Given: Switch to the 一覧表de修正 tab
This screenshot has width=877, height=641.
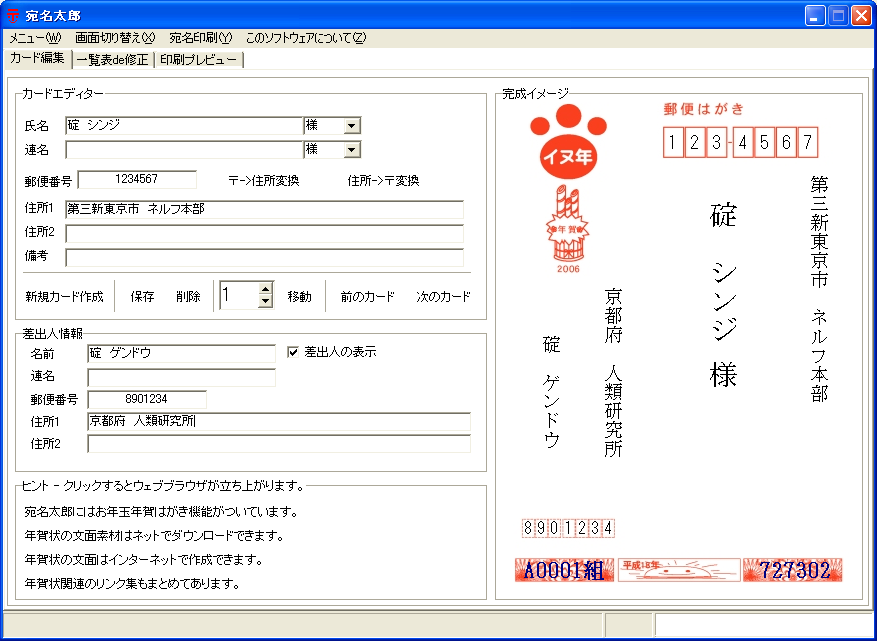Looking at the screenshot, I should coord(112,60).
